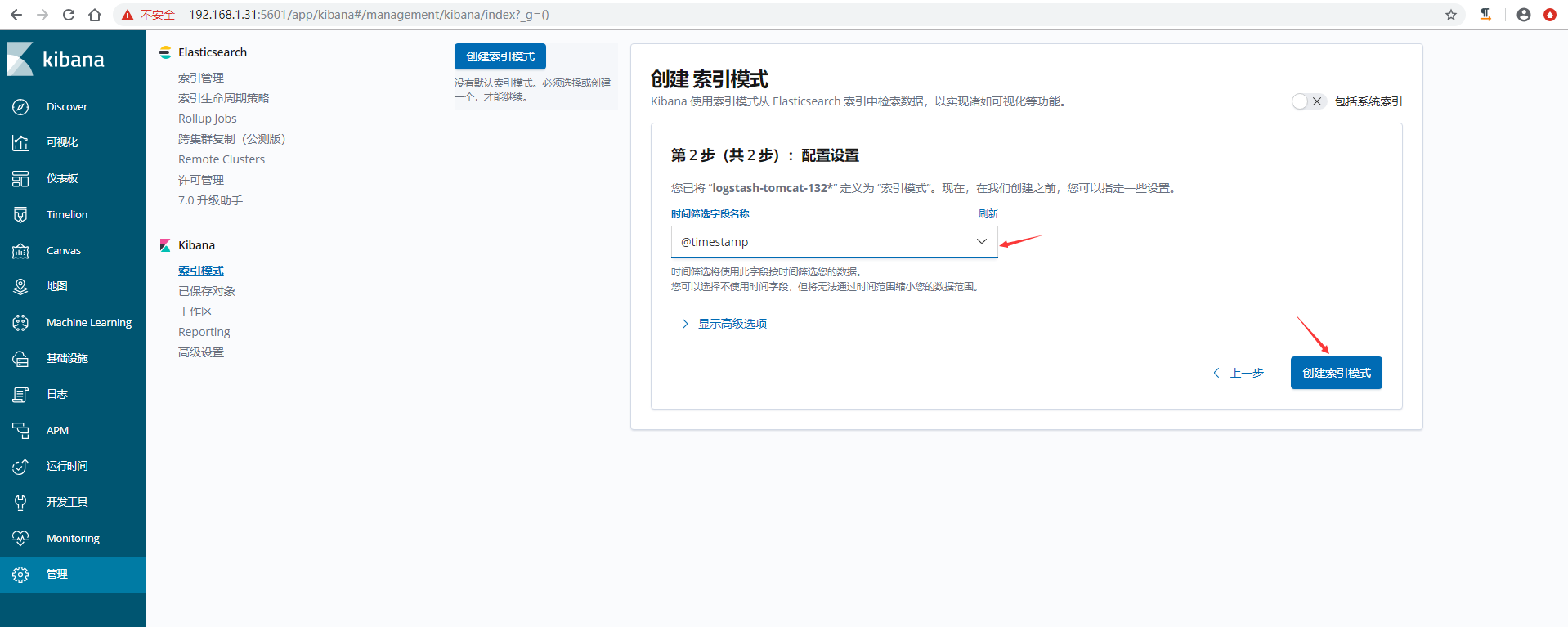Open the Timelion shield icon
Viewport: 1568px width, 627px height.
pos(20,215)
